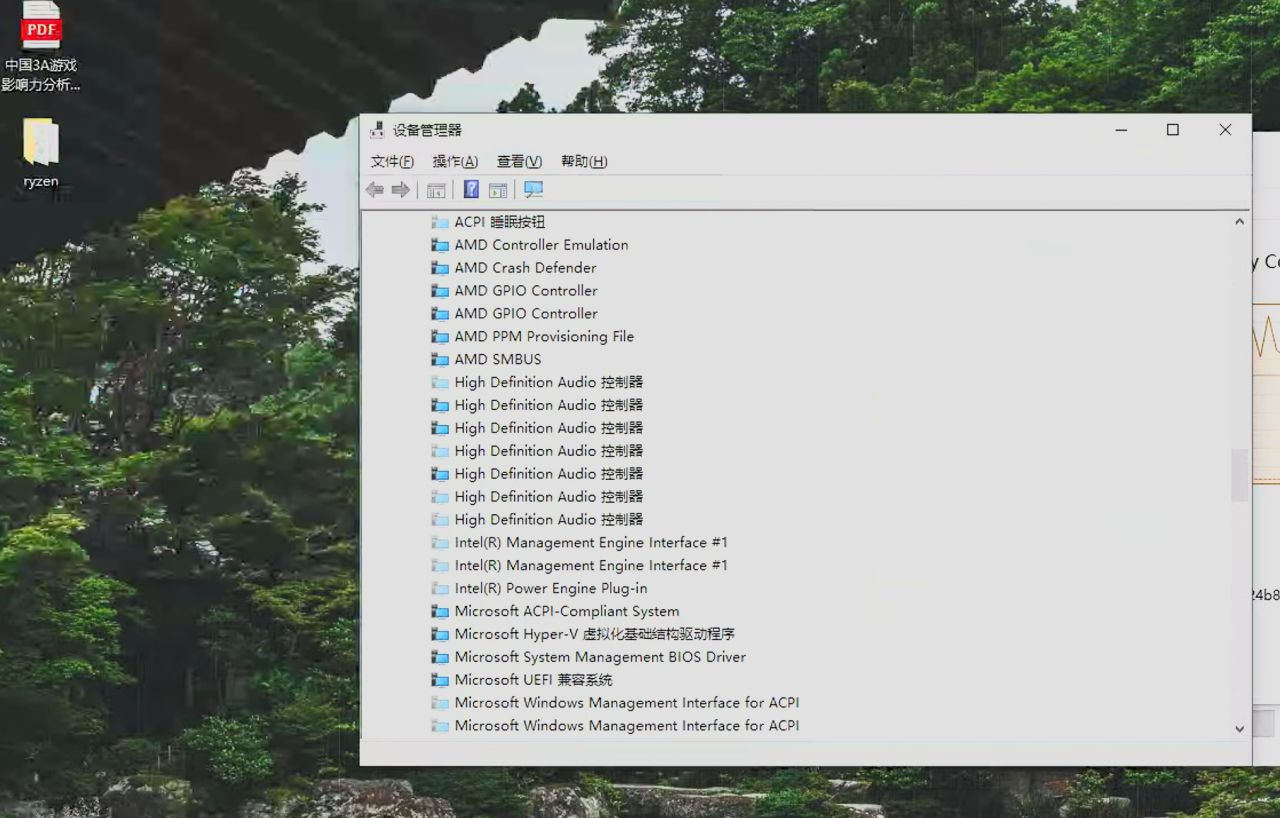This screenshot has height=818, width=1280.
Task: Click the icon beside AMD Crash Defender
Action: coord(440,268)
